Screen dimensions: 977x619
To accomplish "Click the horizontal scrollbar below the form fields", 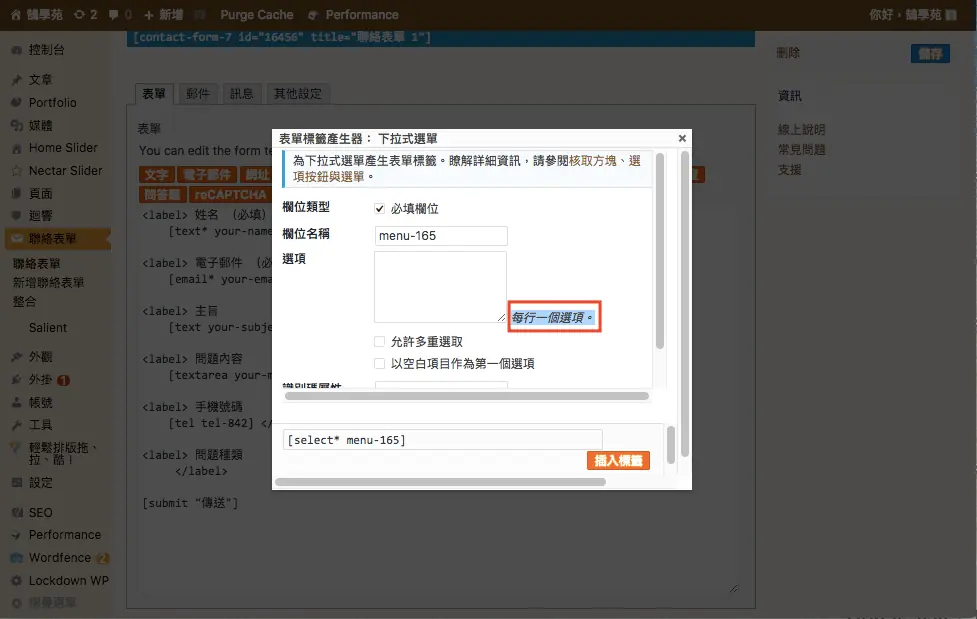I will [x=467, y=396].
